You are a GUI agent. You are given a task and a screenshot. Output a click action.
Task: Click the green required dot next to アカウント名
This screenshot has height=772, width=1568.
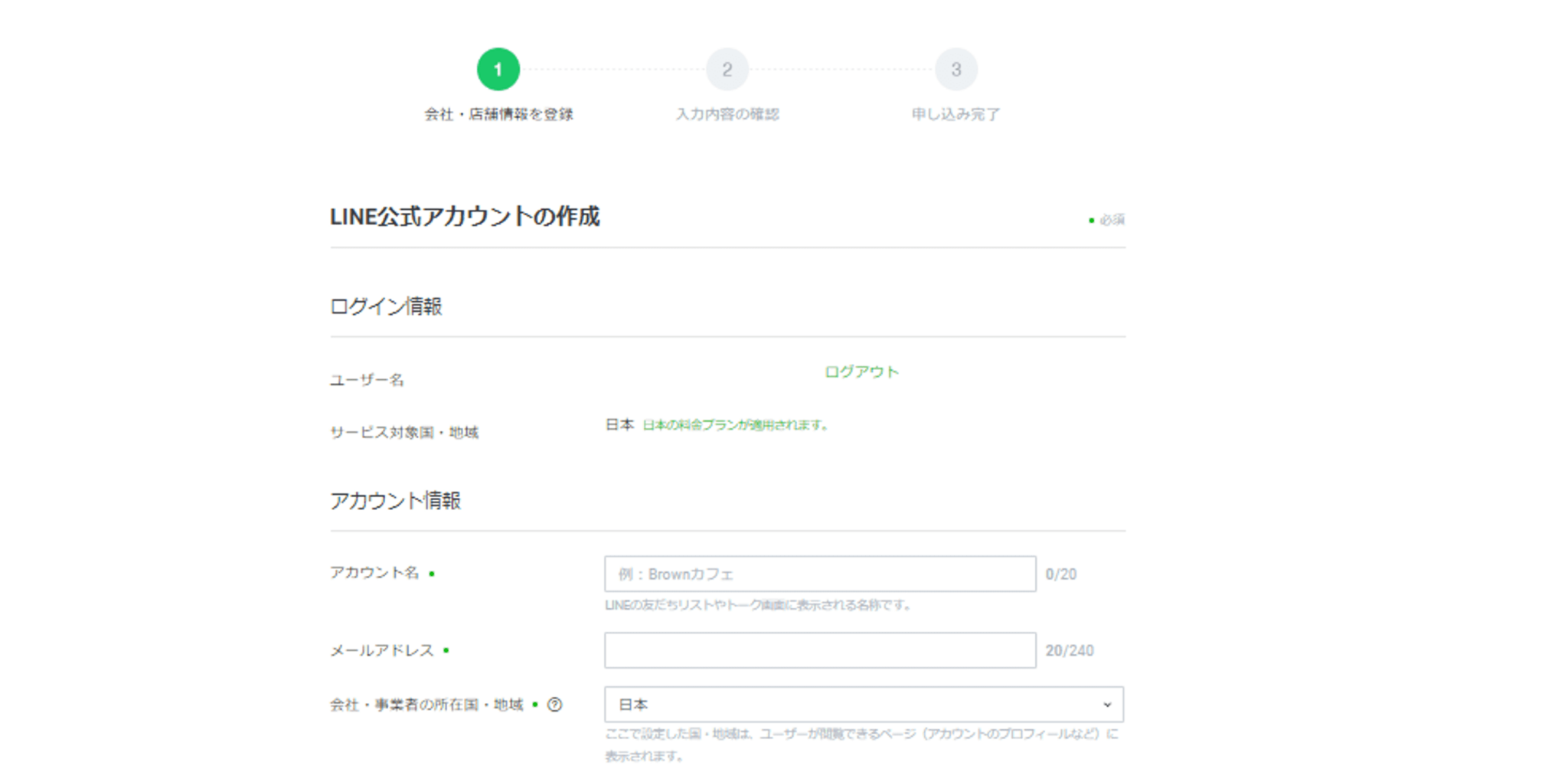click(x=432, y=574)
